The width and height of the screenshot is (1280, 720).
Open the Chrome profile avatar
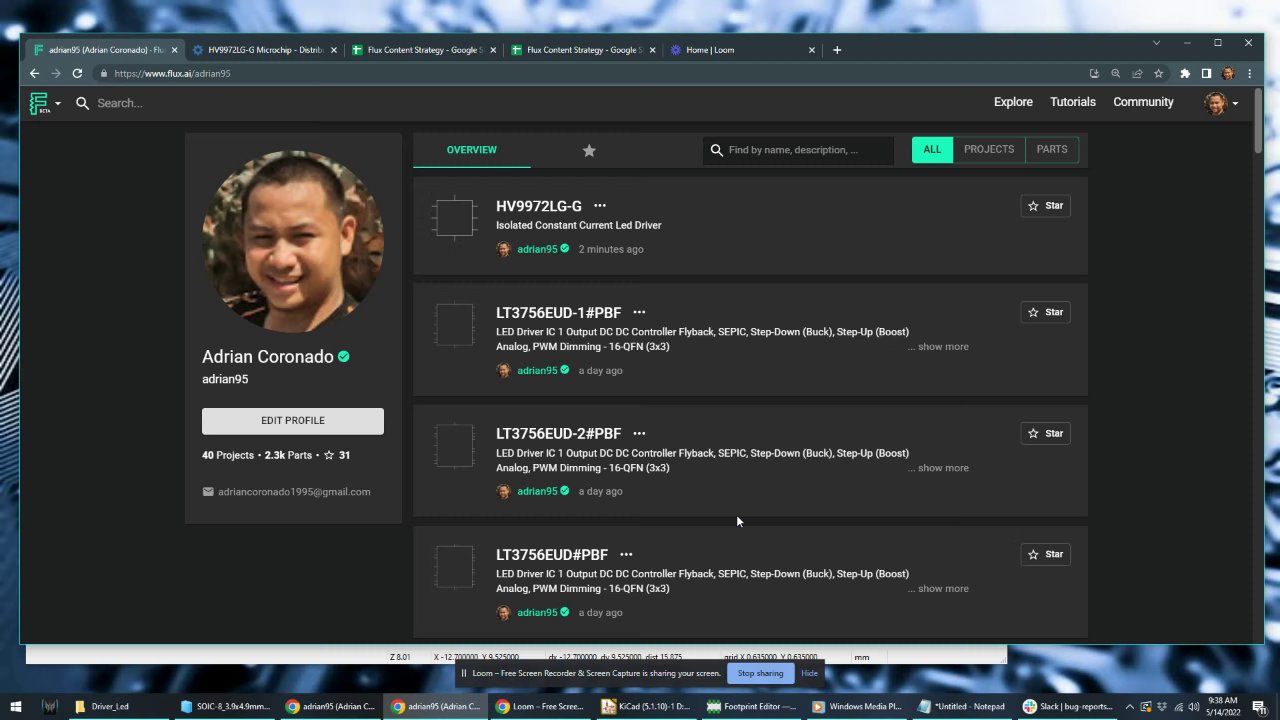(x=1228, y=74)
